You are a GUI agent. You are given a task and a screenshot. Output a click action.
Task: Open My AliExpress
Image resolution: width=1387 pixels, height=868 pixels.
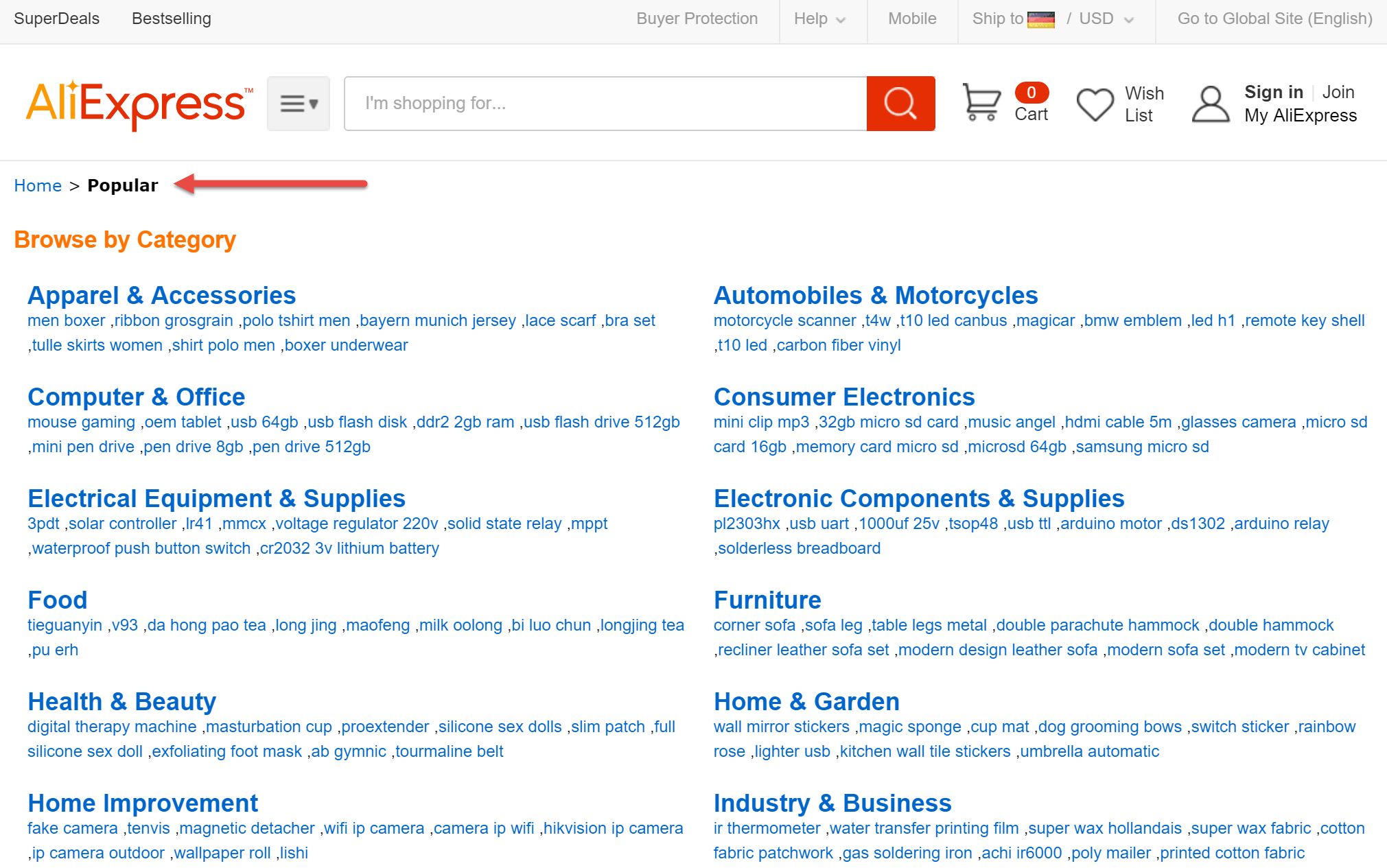point(1301,115)
